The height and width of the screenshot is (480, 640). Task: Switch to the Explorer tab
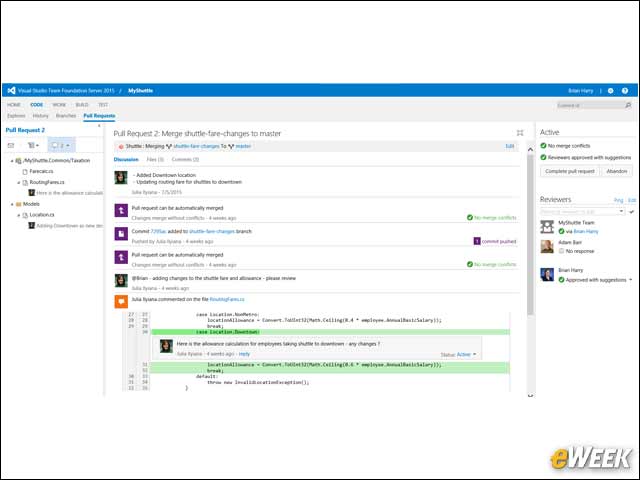point(16,116)
